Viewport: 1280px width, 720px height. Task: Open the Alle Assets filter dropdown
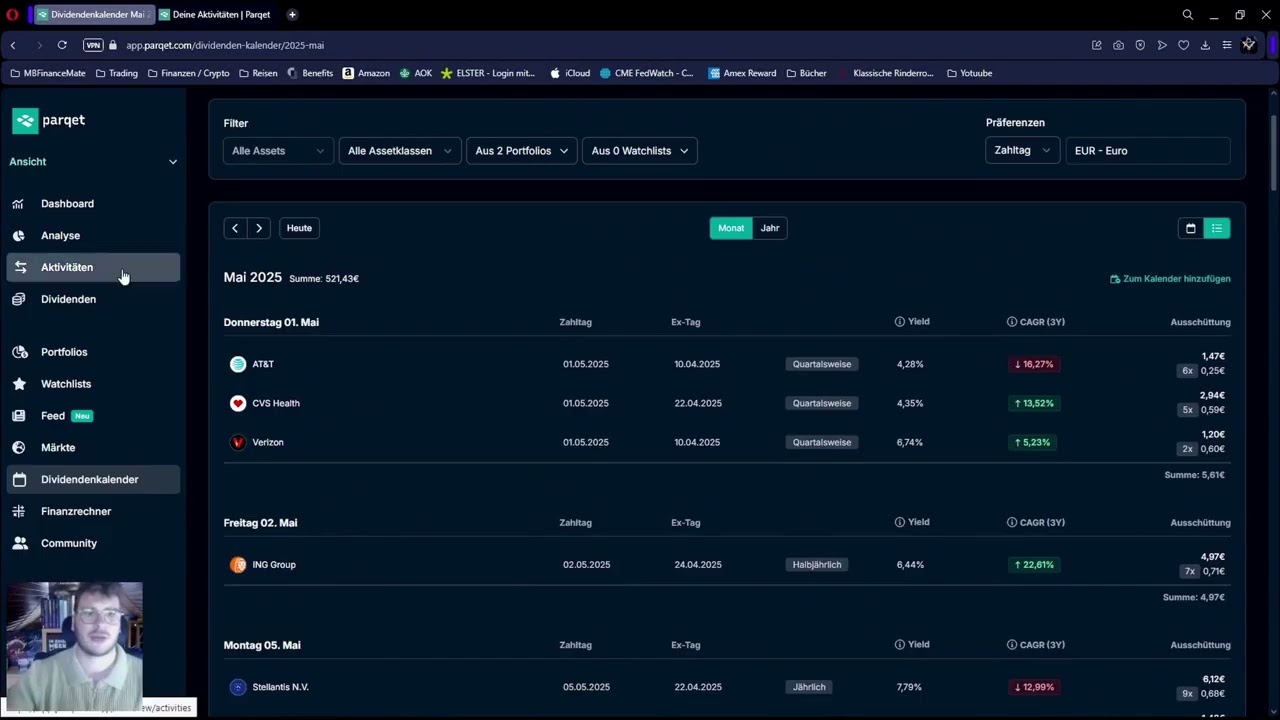click(x=278, y=151)
